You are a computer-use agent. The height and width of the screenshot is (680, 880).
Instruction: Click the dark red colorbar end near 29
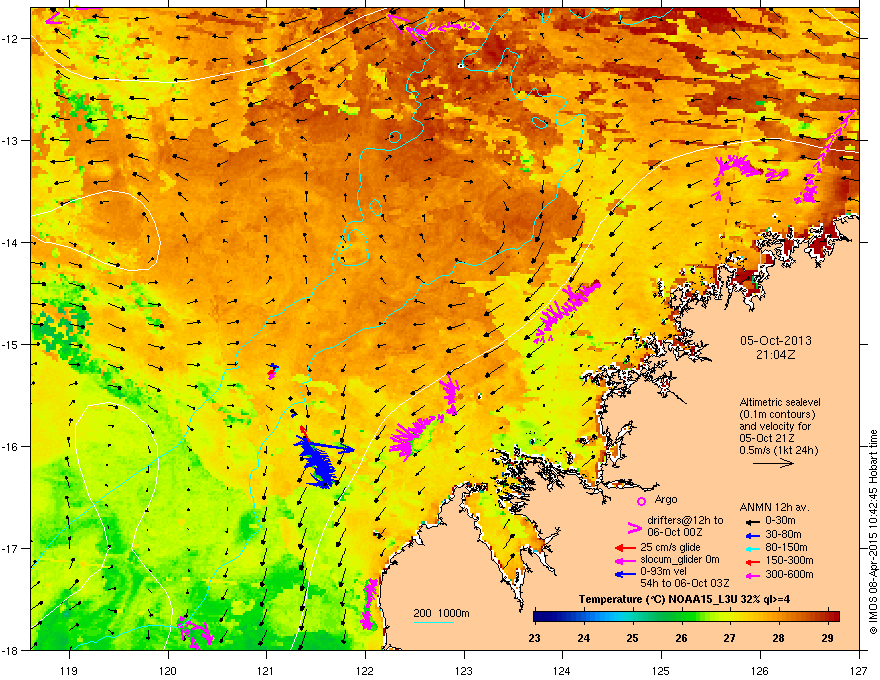(x=834, y=617)
